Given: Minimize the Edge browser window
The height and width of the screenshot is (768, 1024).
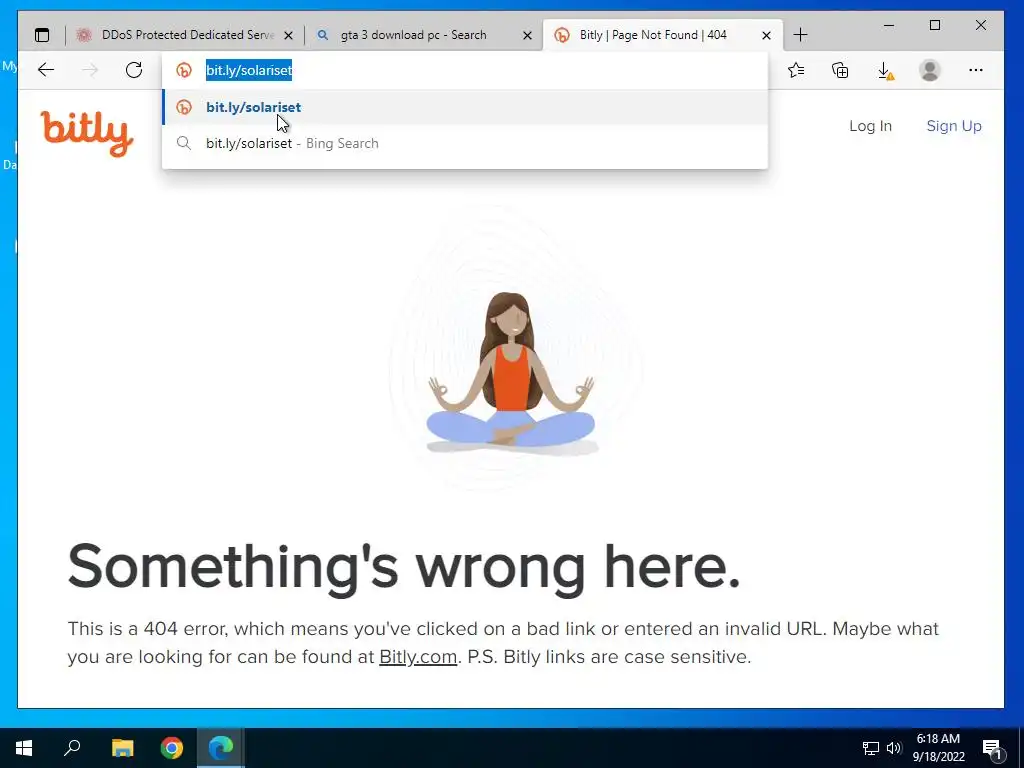Looking at the screenshot, I should coord(889,25).
